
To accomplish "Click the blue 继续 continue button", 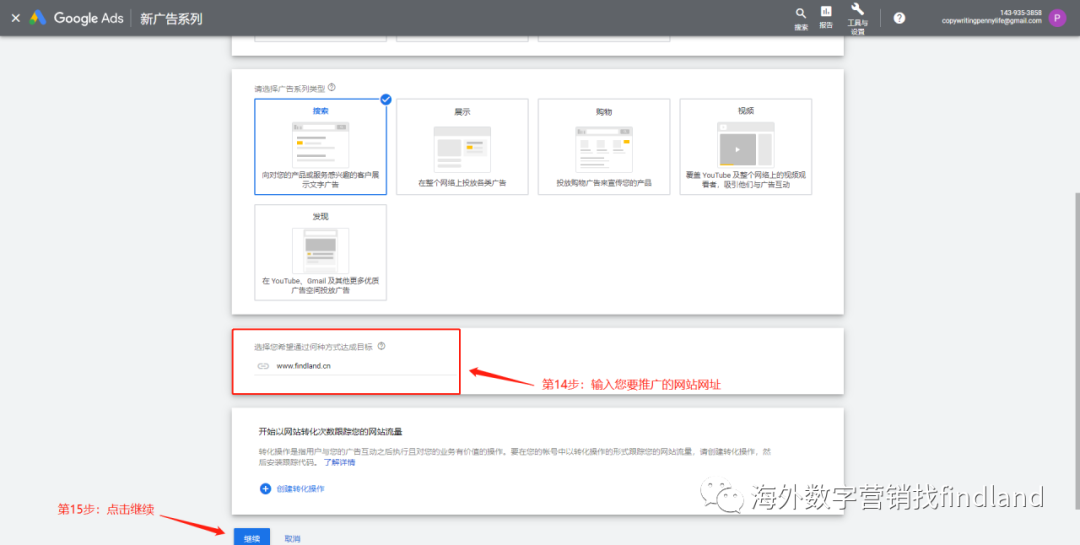I will pyautogui.click(x=251, y=537).
